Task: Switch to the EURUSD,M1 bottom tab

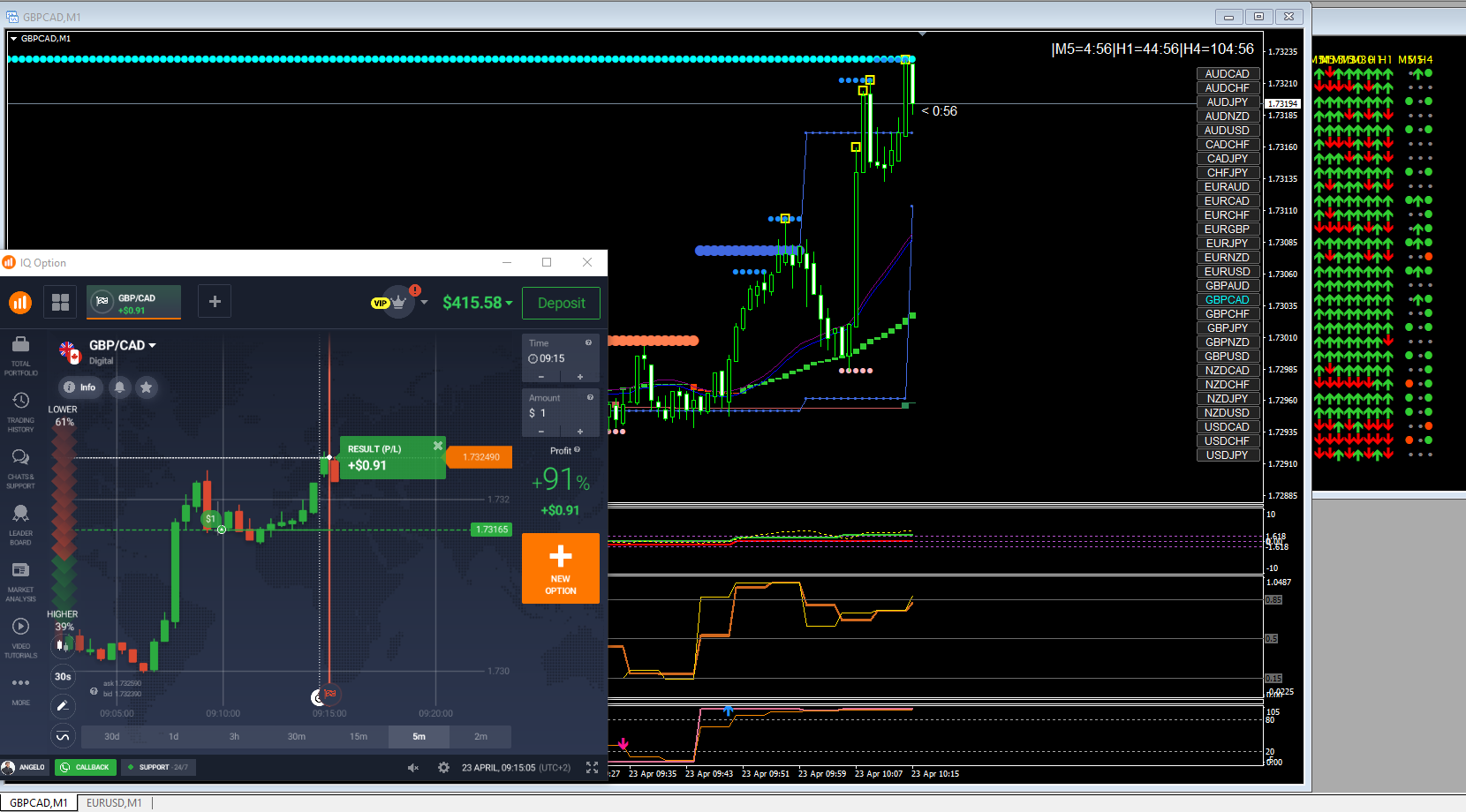Action: point(114,802)
